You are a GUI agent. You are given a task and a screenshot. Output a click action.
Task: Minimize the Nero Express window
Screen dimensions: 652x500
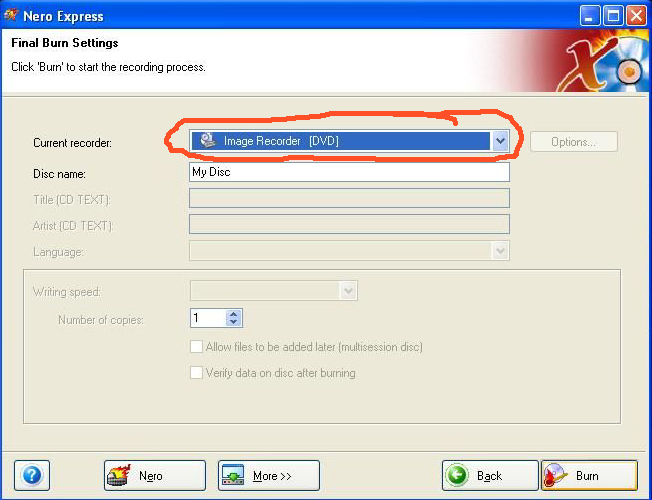(x=590, y=16)
